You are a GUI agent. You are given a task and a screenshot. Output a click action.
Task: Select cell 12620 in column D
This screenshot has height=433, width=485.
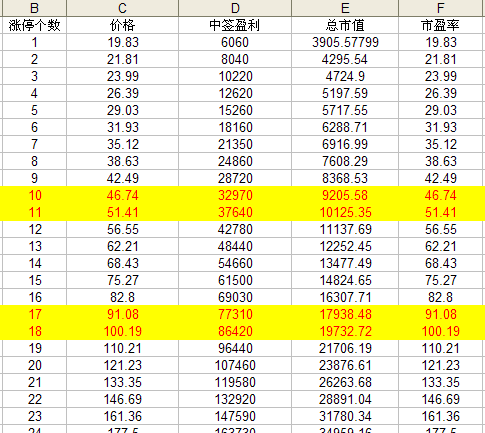click(235, 93)
